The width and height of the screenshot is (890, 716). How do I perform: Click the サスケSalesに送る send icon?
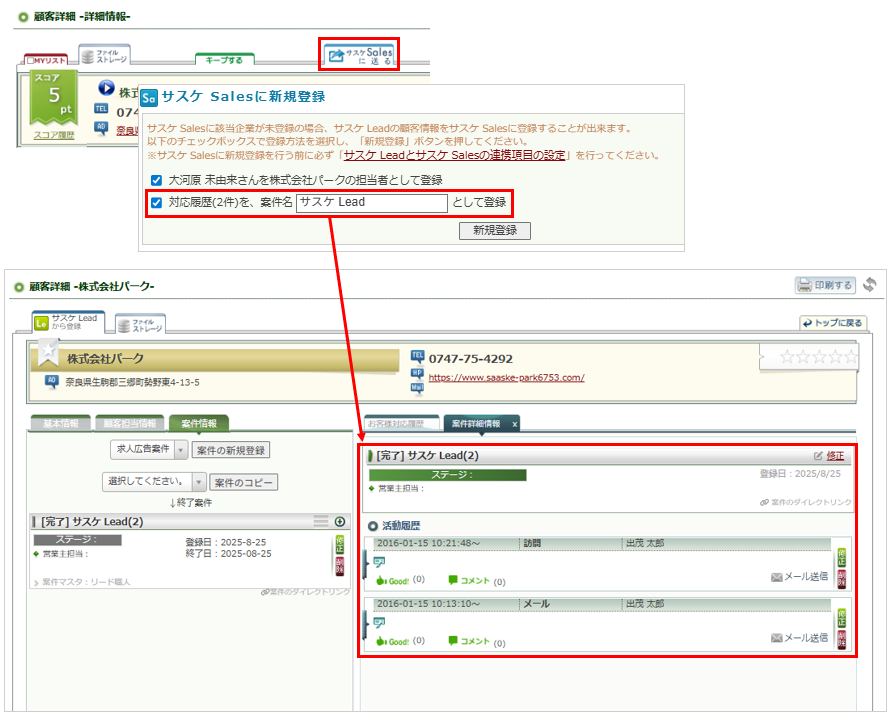tap(360, 55)
